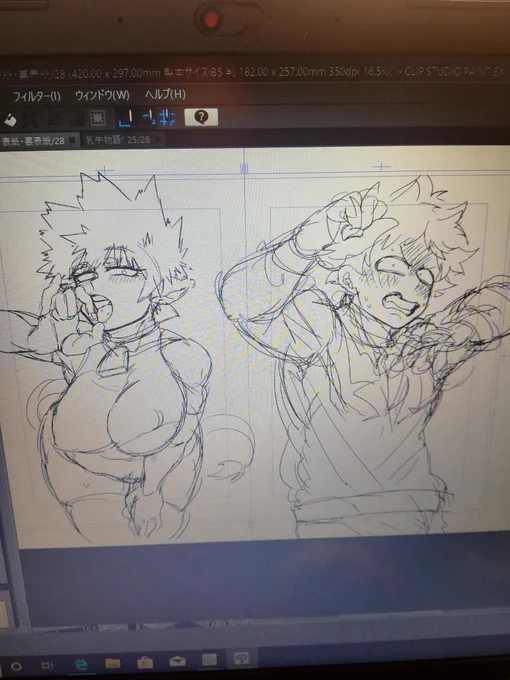Open the フィルター(I) menu
The image size is (510, 680).
tap(36, 96)
